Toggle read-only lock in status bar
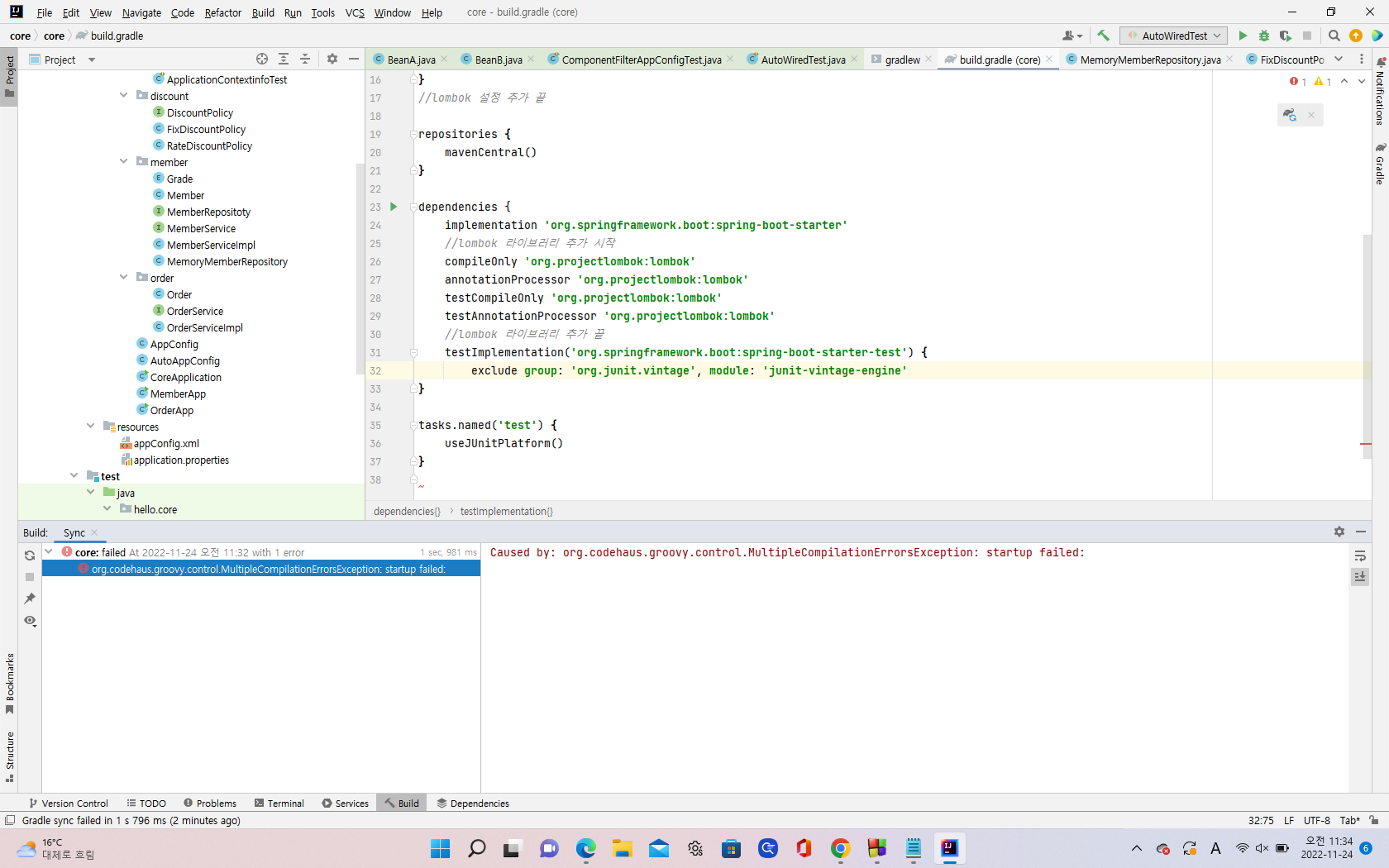The height and width of the screenshot is (868, 1389). (x=1374, y=820)
